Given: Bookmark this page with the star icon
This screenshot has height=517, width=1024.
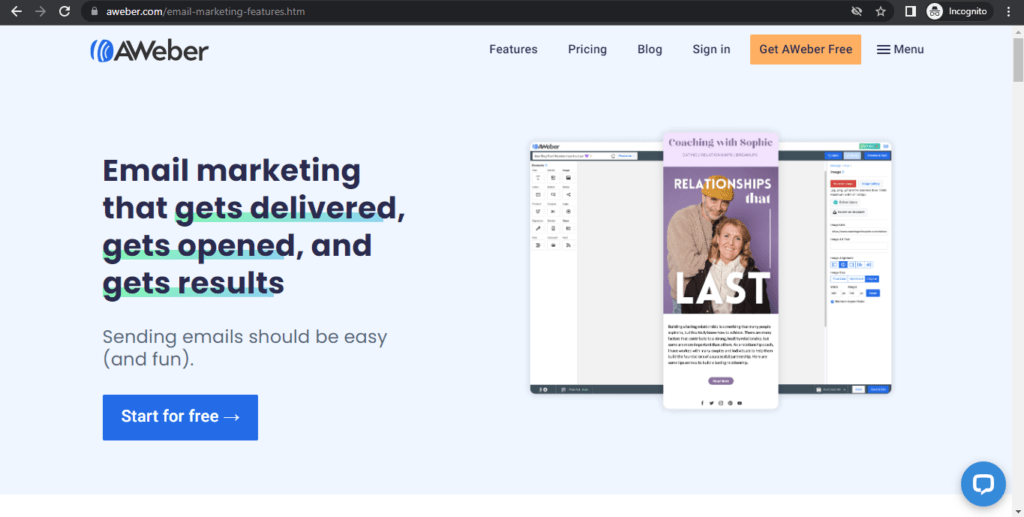Looking at the screenshot, I should (x=881, y=12).
